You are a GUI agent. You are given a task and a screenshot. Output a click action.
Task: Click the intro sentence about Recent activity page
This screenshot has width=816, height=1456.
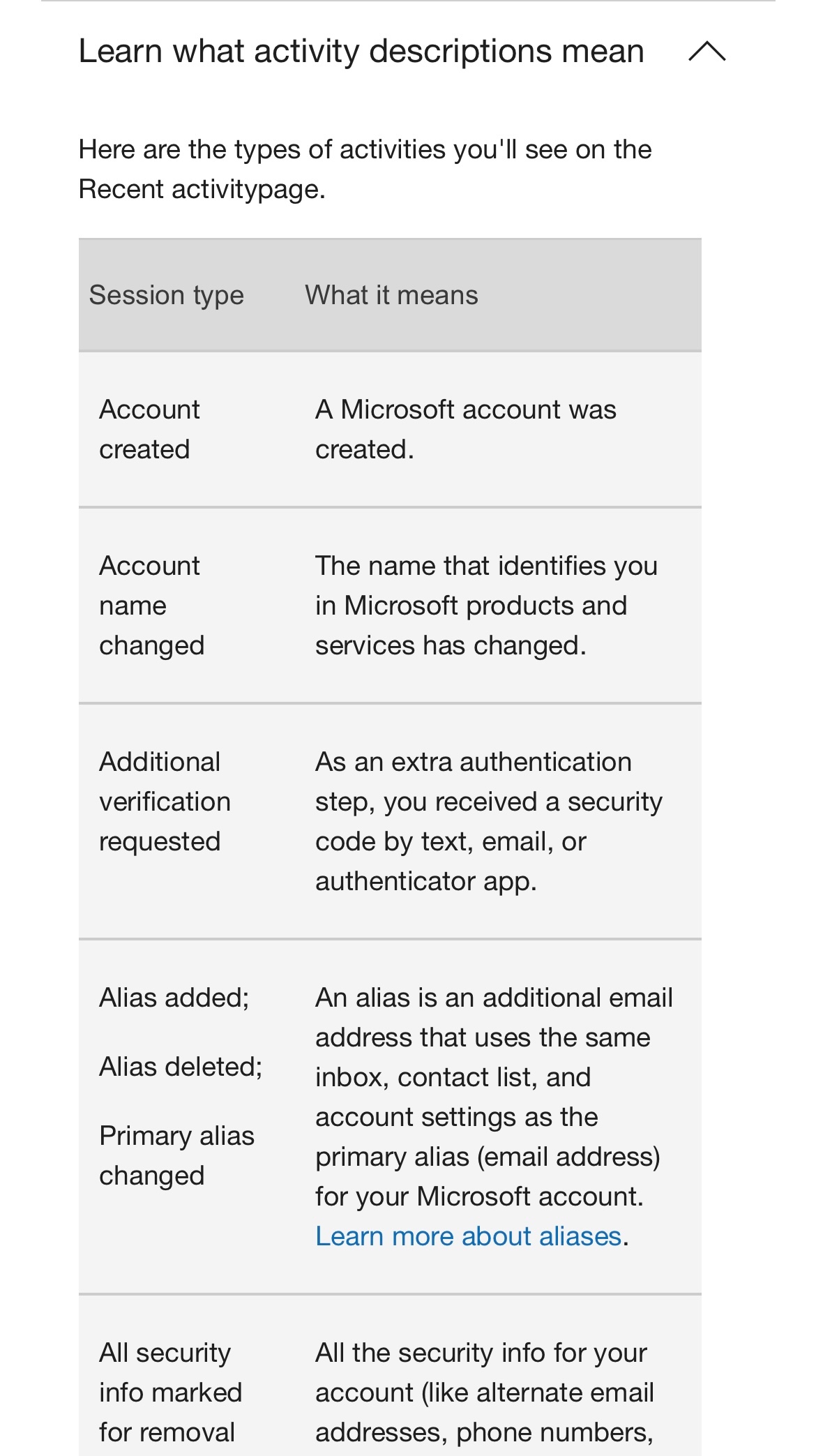point(365,169)
